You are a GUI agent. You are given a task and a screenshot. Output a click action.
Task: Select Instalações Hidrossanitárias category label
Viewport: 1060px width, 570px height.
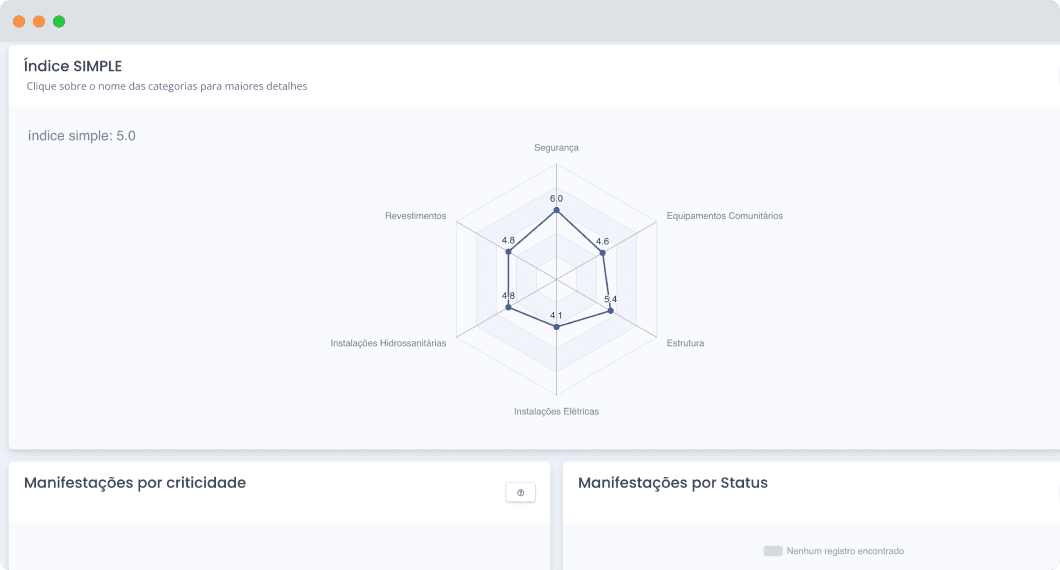pyautogui.click(x=388, y=343)
